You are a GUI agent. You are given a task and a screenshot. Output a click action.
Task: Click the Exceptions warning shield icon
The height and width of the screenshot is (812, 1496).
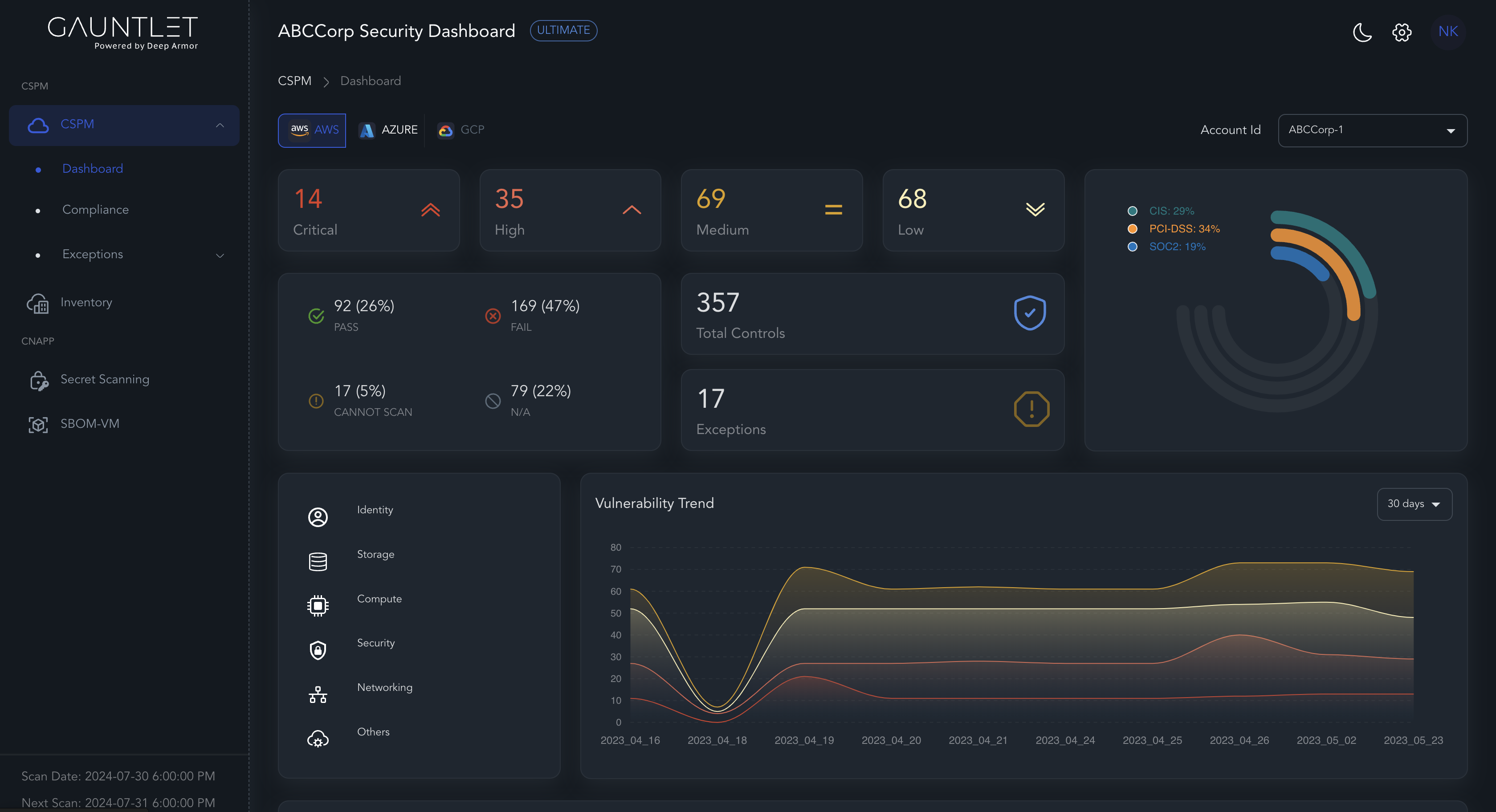(1031, 409)
